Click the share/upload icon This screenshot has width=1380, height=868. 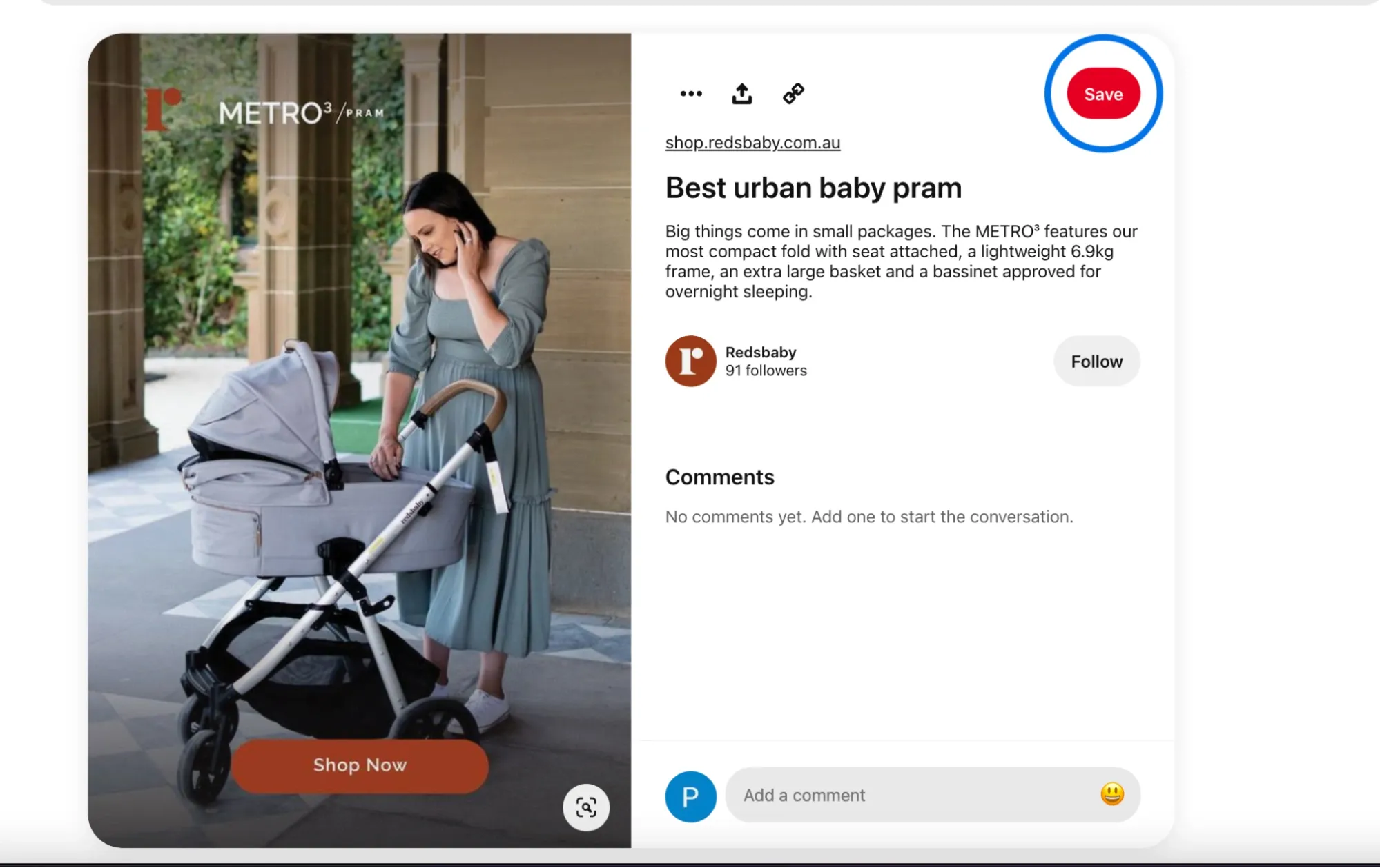pyautogui.click(x=742, y=94)
